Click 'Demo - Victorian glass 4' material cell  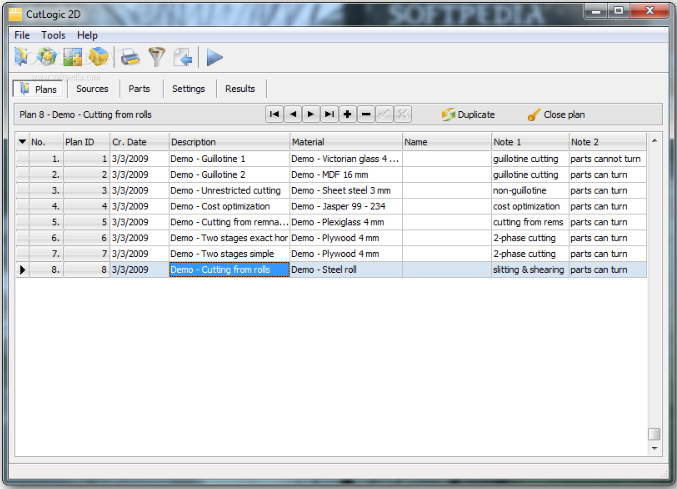coord(346,159)
